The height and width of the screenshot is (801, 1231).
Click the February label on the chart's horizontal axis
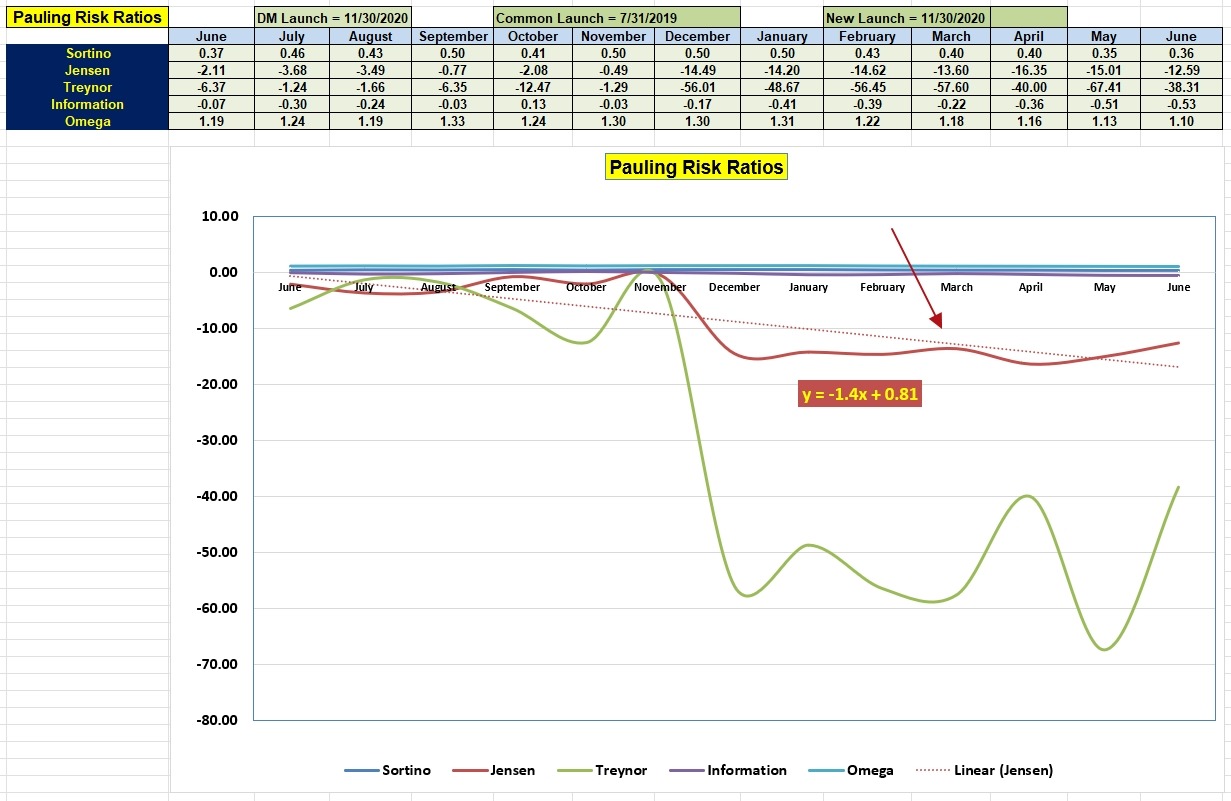tap(882, 287)
